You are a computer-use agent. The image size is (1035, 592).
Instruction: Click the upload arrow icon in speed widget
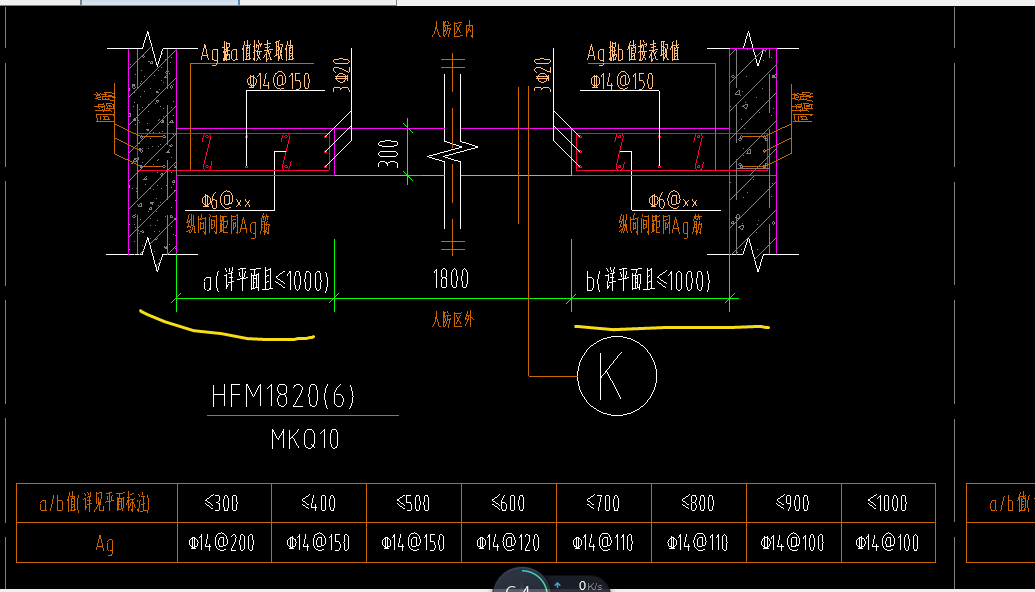[558, 585]
